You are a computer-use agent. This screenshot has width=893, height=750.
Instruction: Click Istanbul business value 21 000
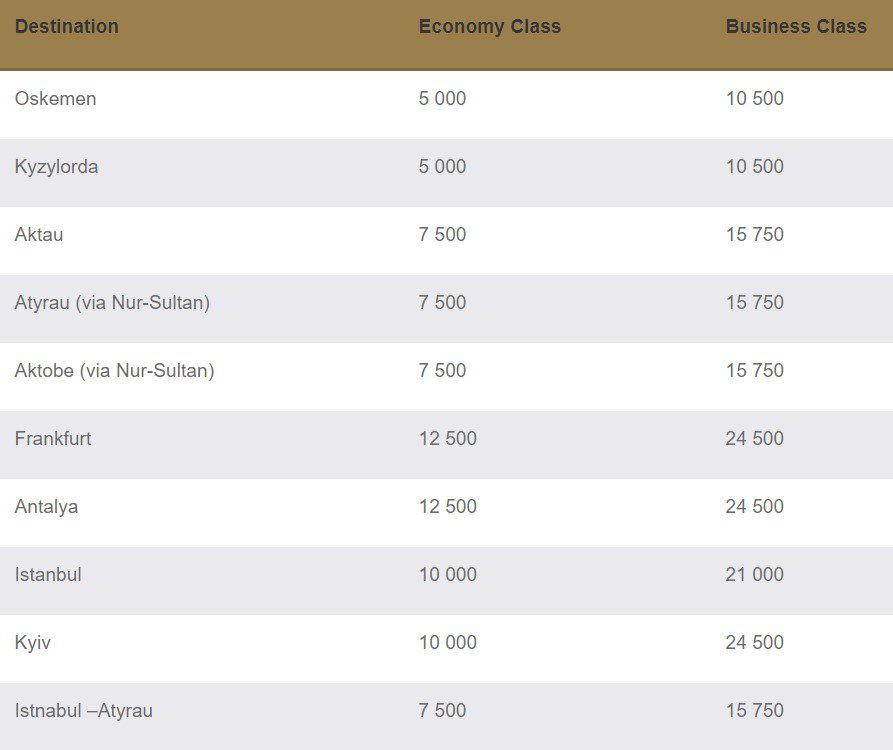754,575
